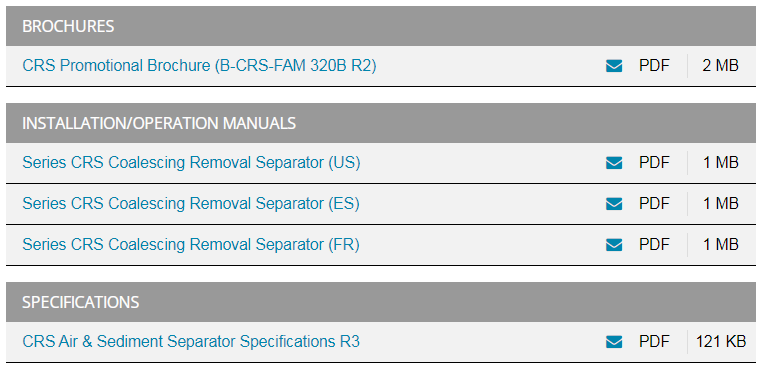This screenshot has height=369, width=760.
Task: Click envelope icon for Separator (ES) manual
Action: pos(614,204)
